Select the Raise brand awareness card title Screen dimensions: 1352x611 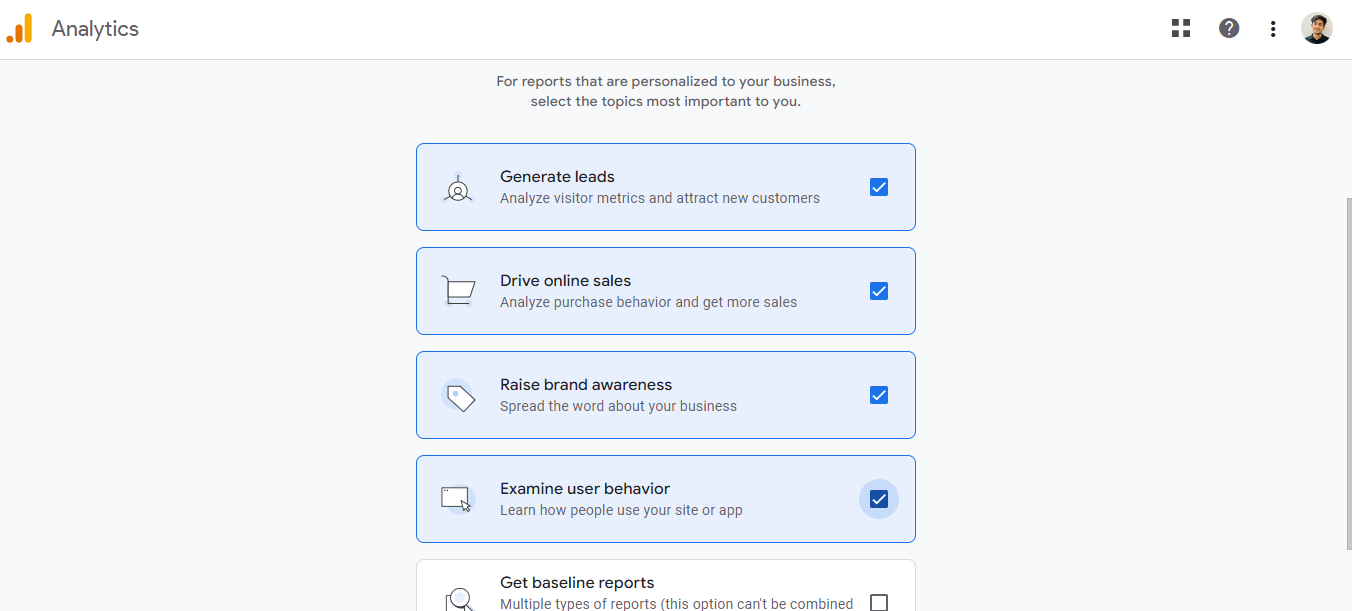click(x=585, y=385)
